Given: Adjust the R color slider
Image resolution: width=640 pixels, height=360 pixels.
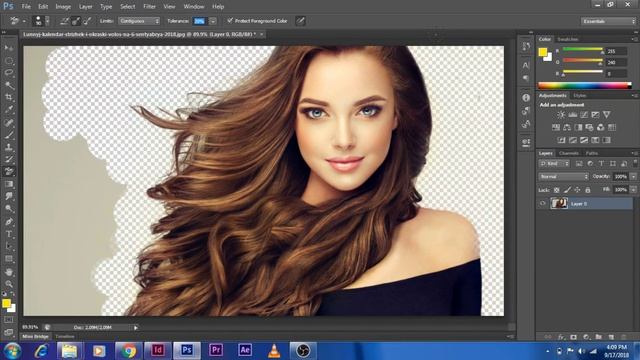Looking at the screenshot, I should click(x=583, y=50).
